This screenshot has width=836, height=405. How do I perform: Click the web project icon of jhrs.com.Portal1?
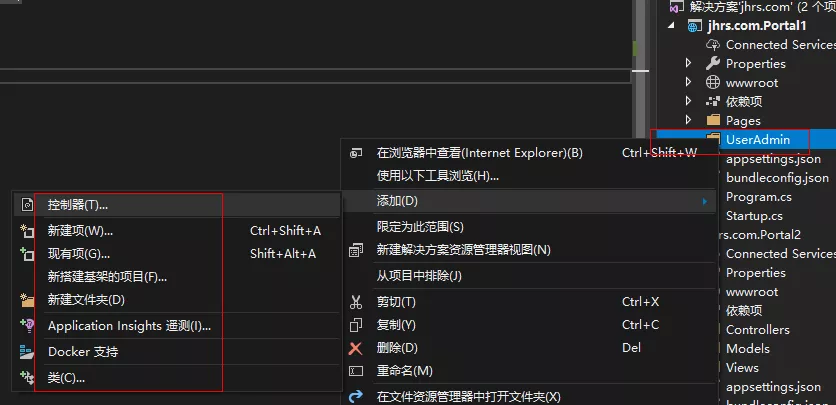pyautogui.click(x=694, y=26)
